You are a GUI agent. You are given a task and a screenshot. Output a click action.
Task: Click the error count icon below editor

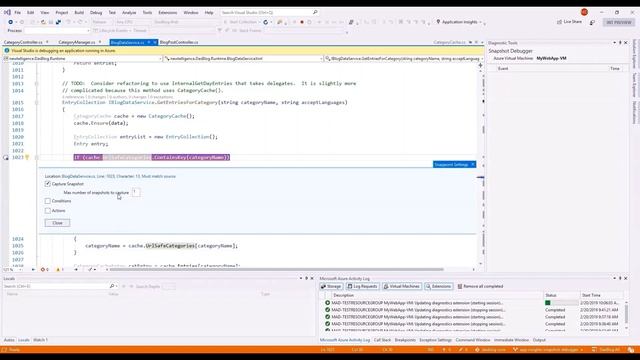43,269
